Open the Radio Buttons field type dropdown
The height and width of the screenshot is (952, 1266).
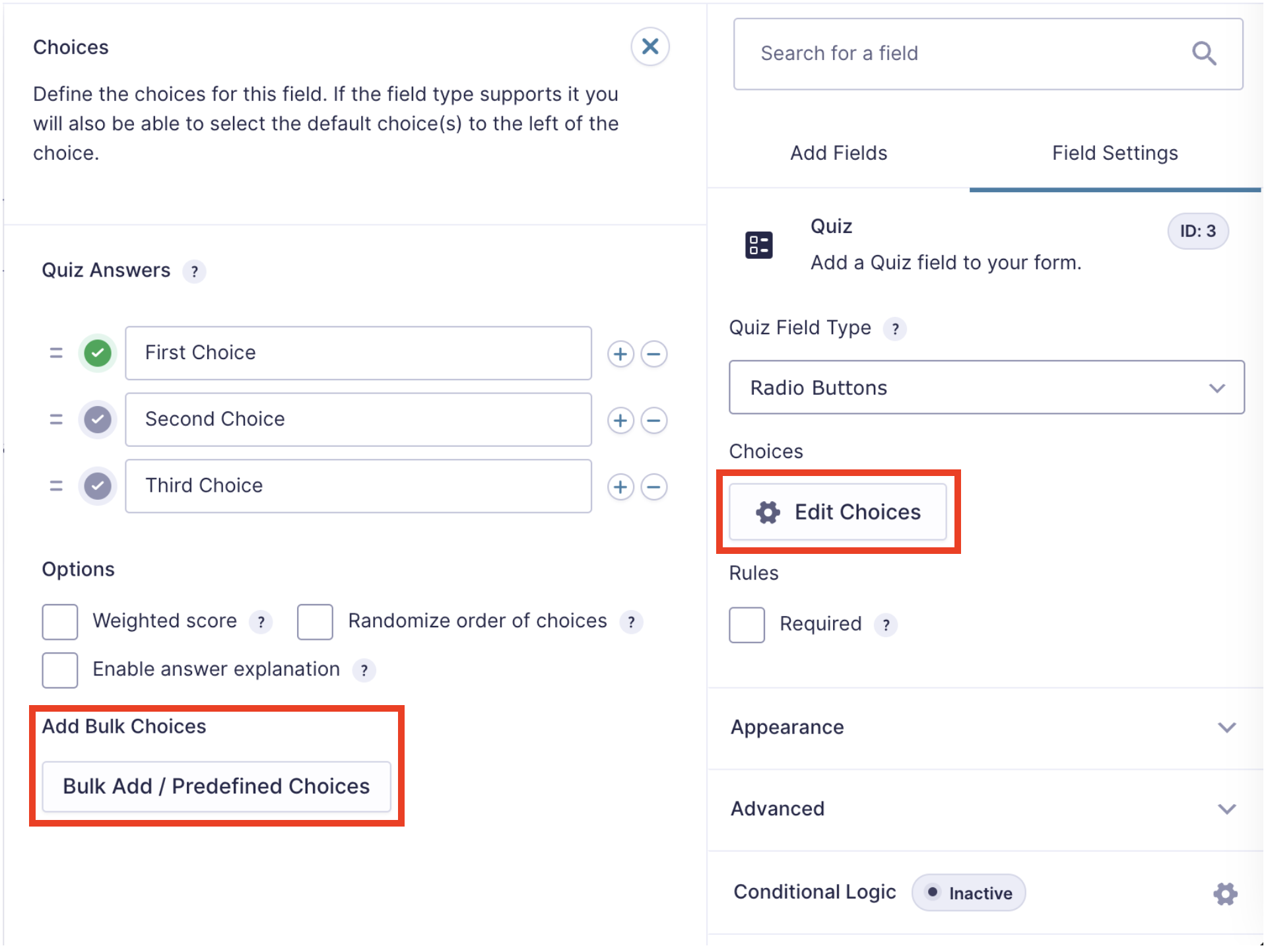pyautogui.click(x=986, y=388)
